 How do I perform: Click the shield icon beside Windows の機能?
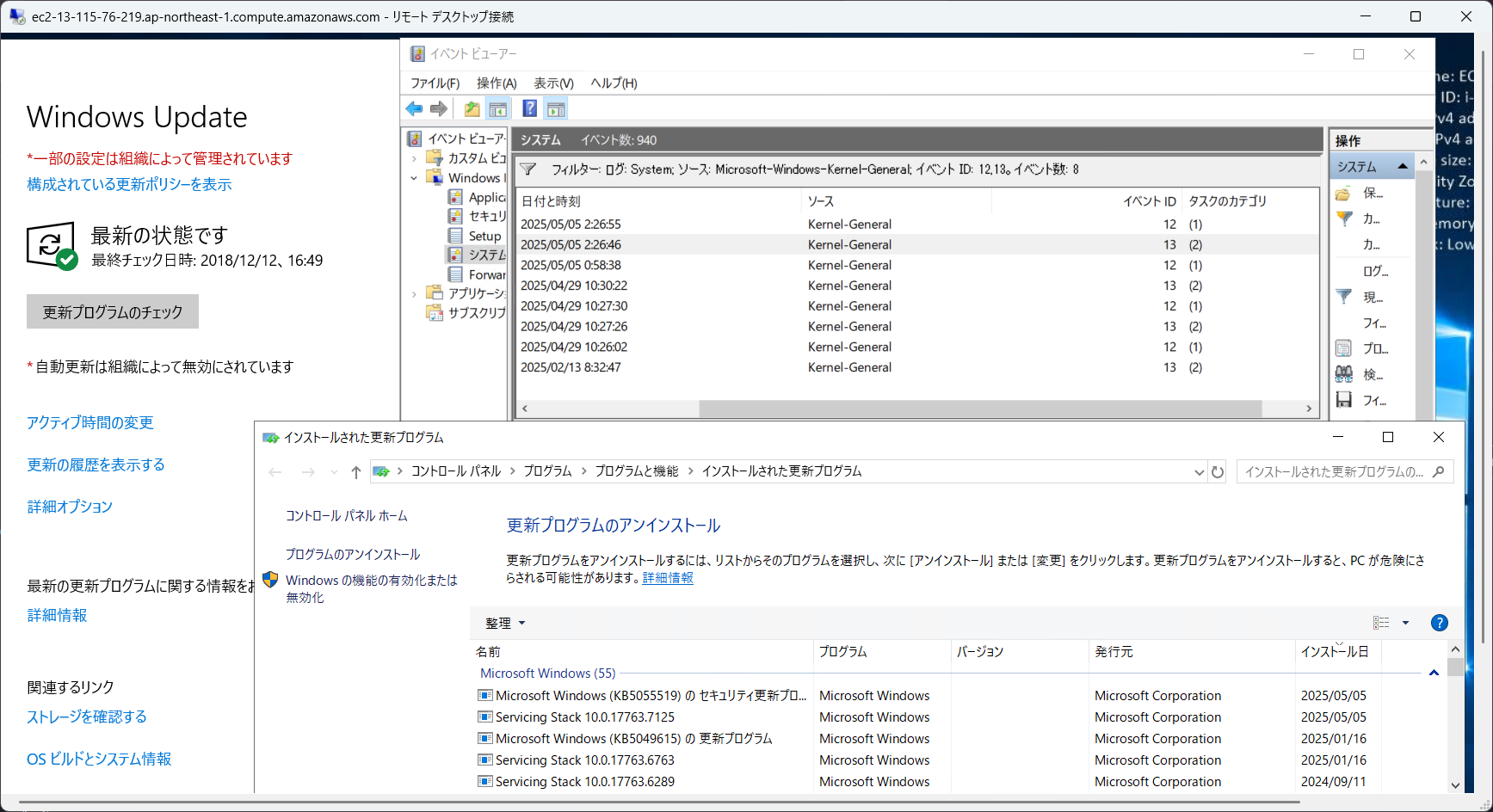(x=270, y=581)
